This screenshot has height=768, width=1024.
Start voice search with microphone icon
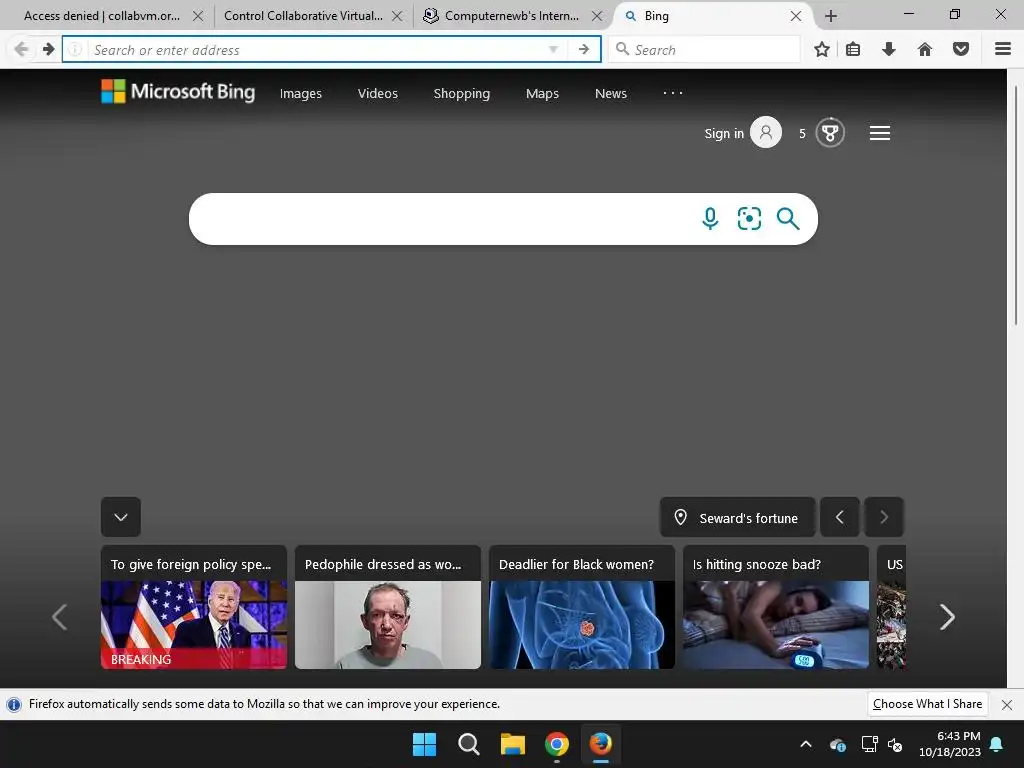(x=710, y=219)
